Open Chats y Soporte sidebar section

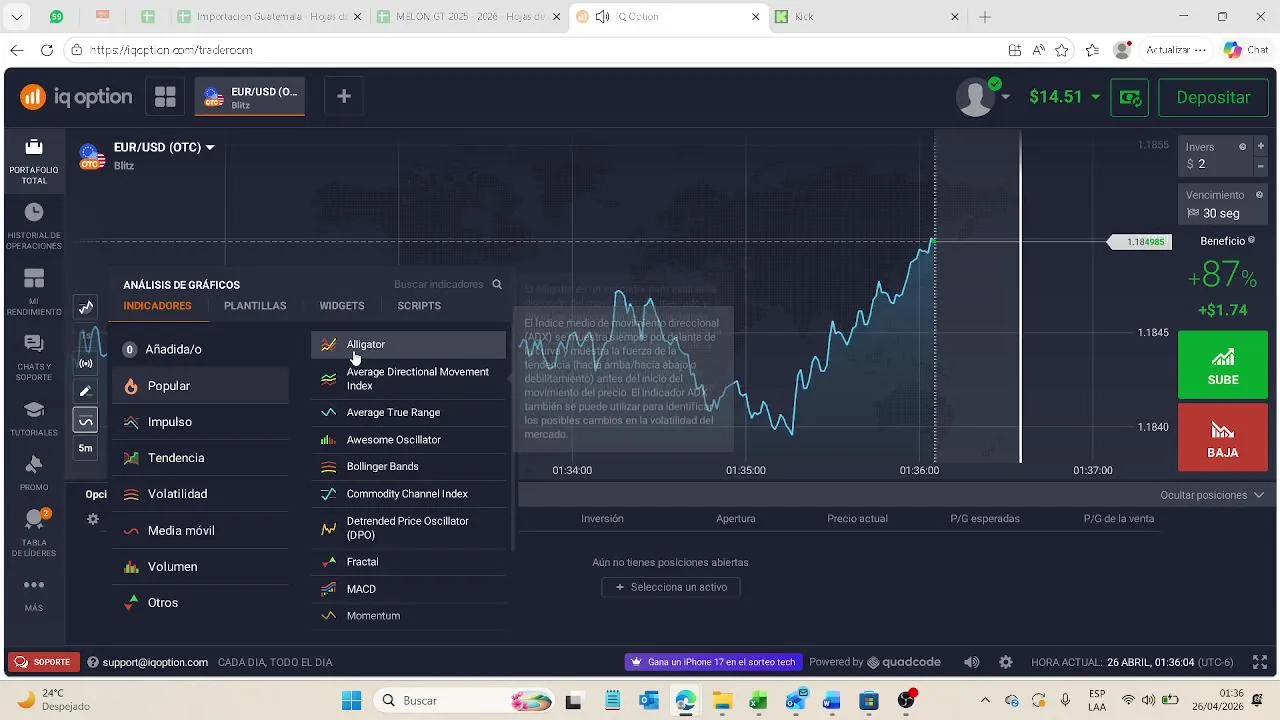(34, 358)
